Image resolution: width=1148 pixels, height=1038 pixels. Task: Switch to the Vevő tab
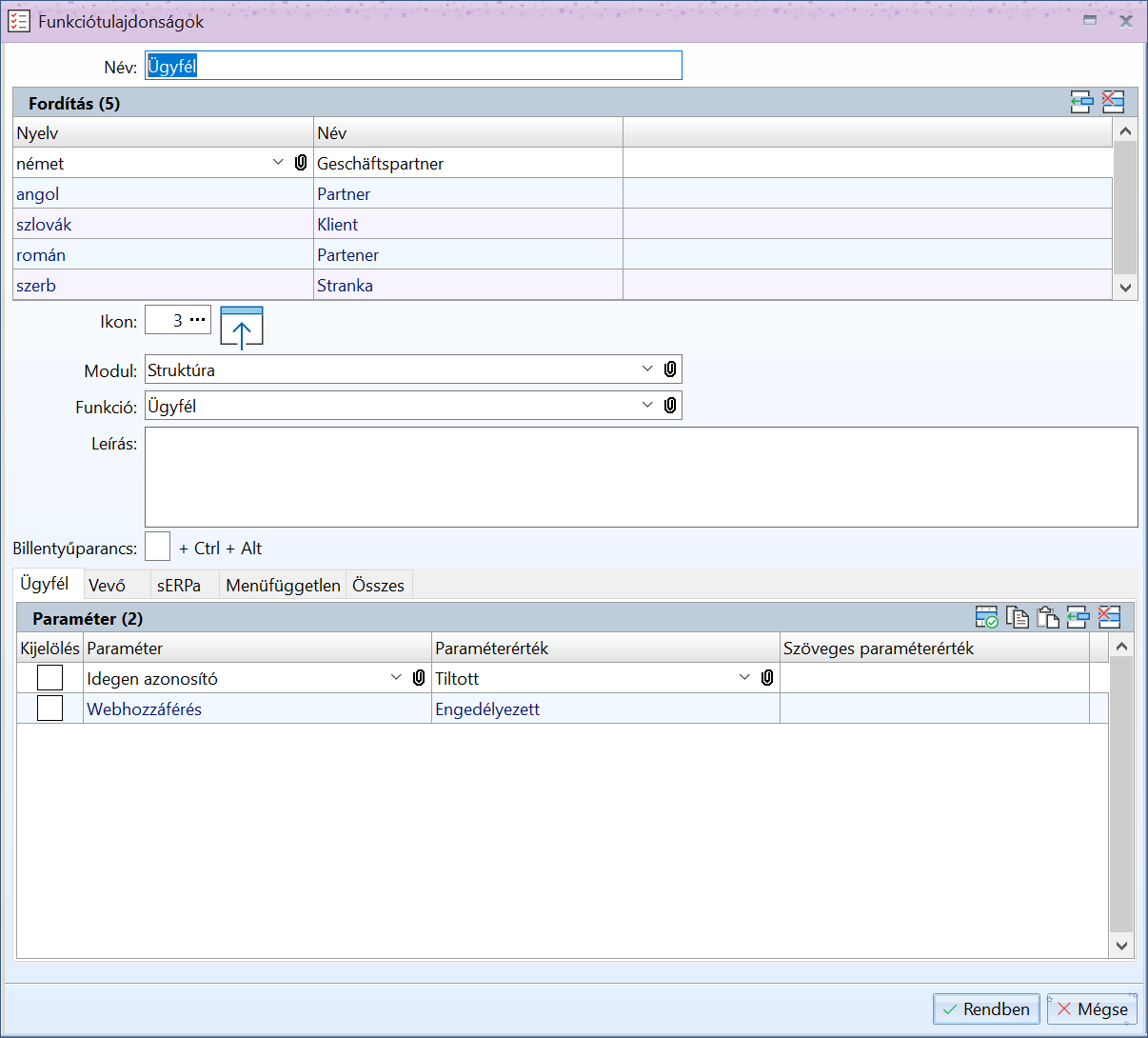[x=108, y=586]
